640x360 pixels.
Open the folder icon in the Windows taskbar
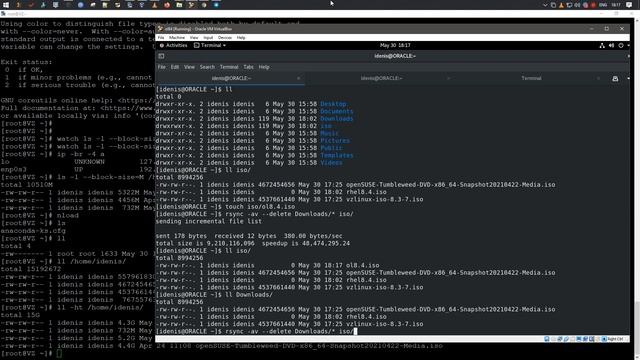179,5
